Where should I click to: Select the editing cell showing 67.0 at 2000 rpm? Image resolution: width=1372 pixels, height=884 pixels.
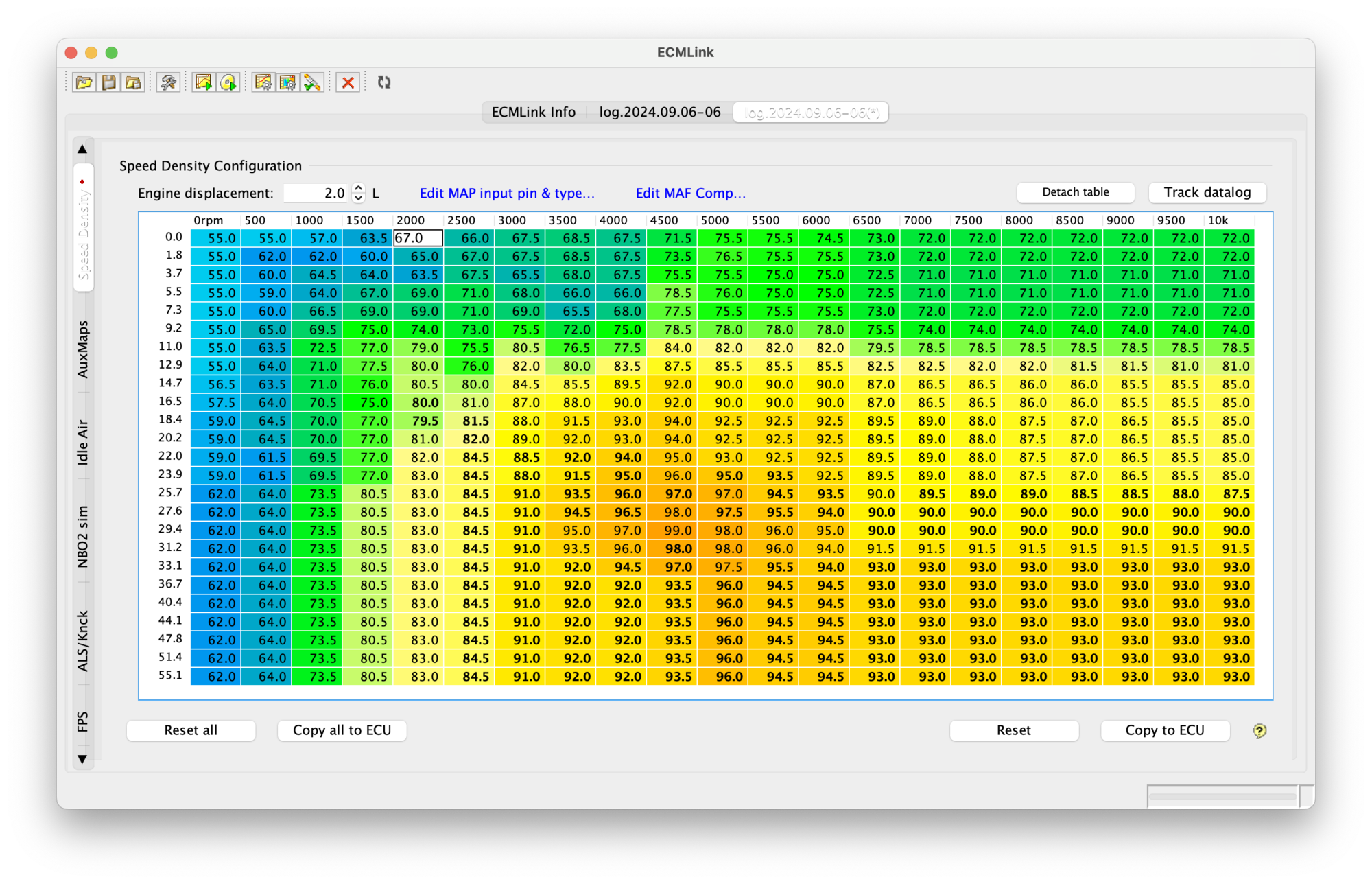click(x=418, y=238)
